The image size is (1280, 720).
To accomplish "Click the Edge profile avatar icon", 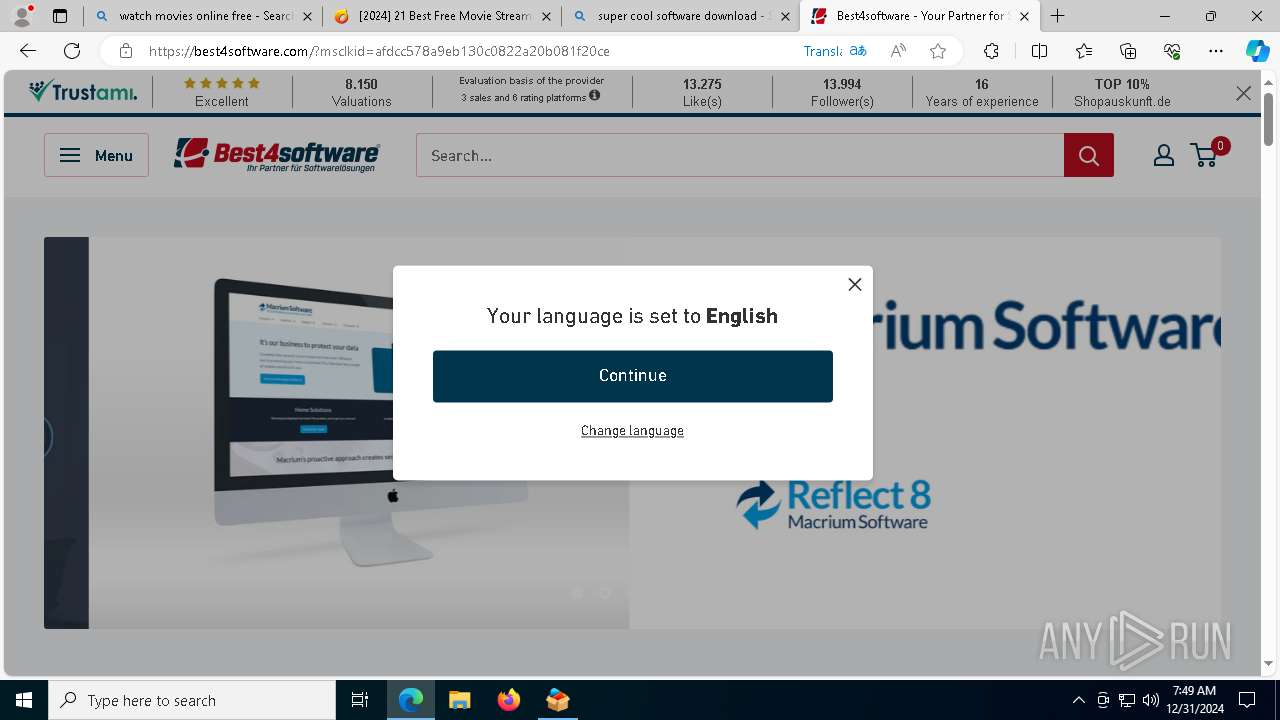I will pyautogui.click(x=22, y=15).
